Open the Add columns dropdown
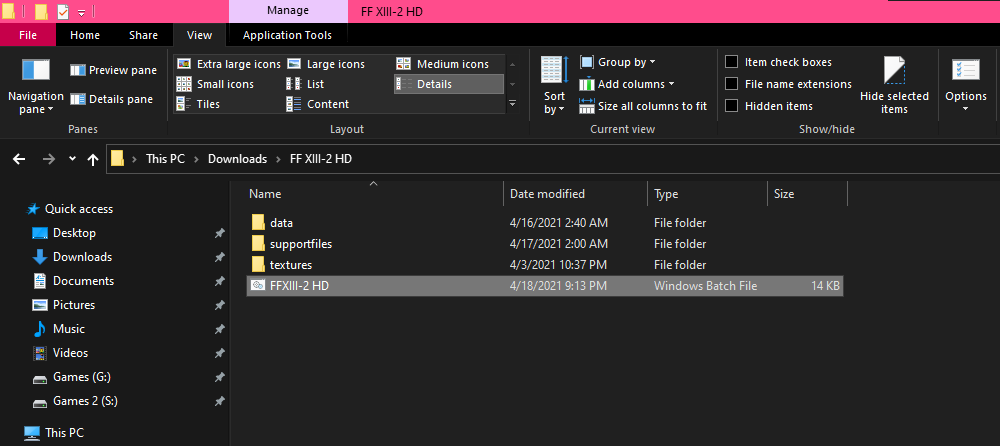The height and width of the screenshot is (446, 1000). [626, 84]
